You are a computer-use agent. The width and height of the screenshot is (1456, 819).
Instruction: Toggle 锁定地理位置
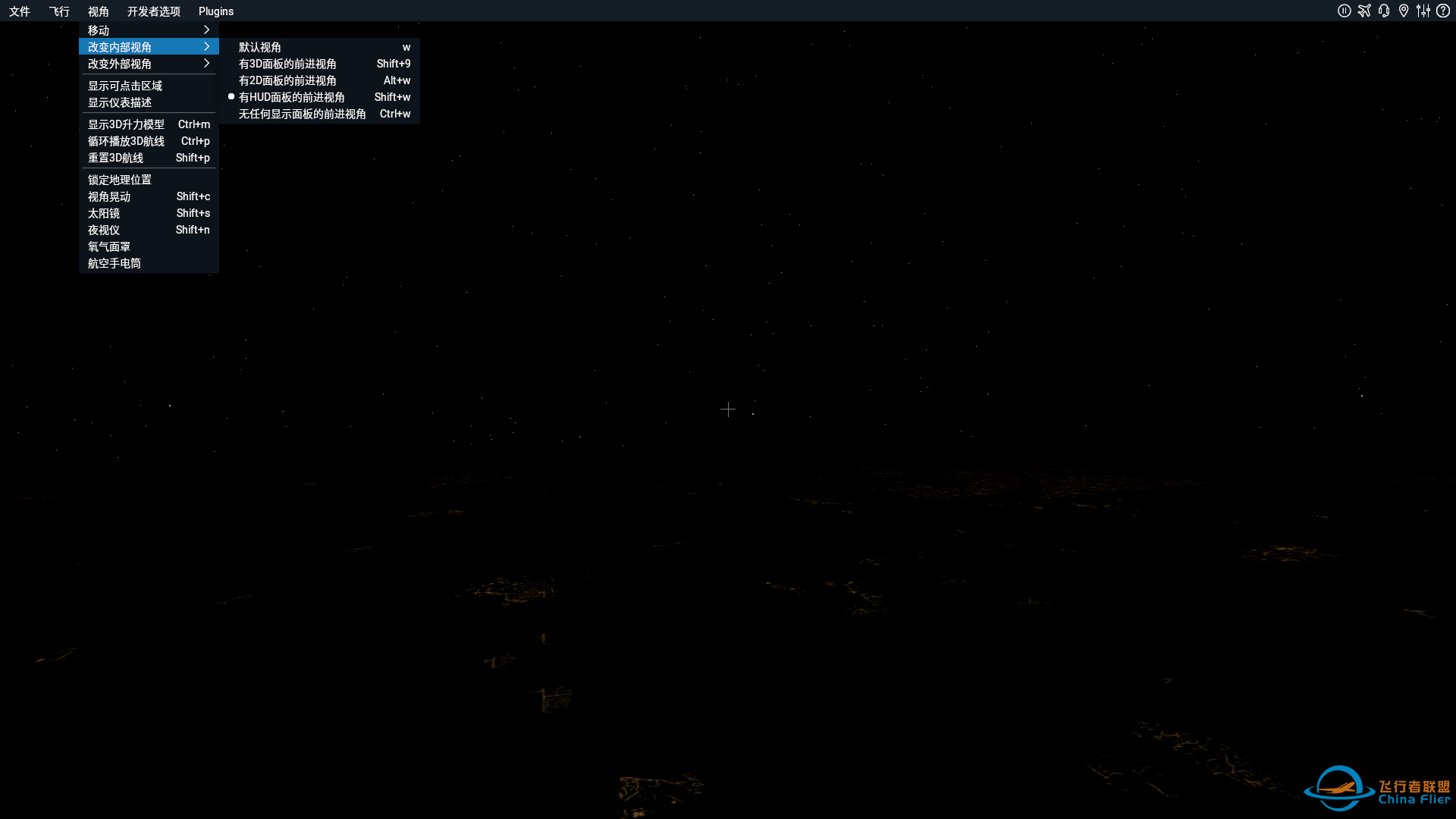coord(149,180)
